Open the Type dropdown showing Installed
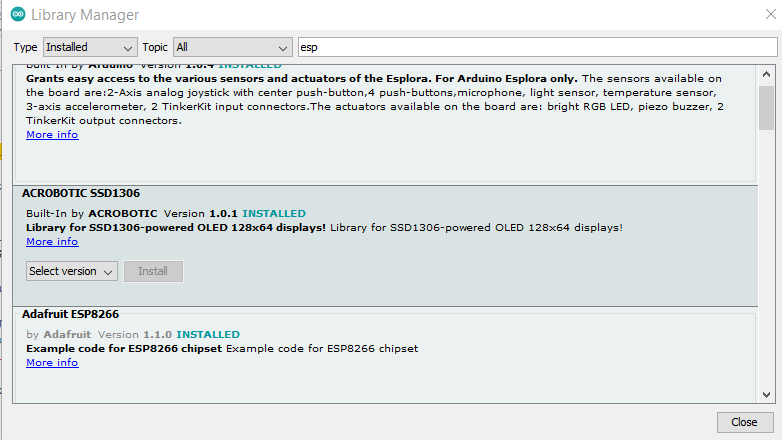The height and width of the screenshot is (440, 782). (x=90, y=47)
